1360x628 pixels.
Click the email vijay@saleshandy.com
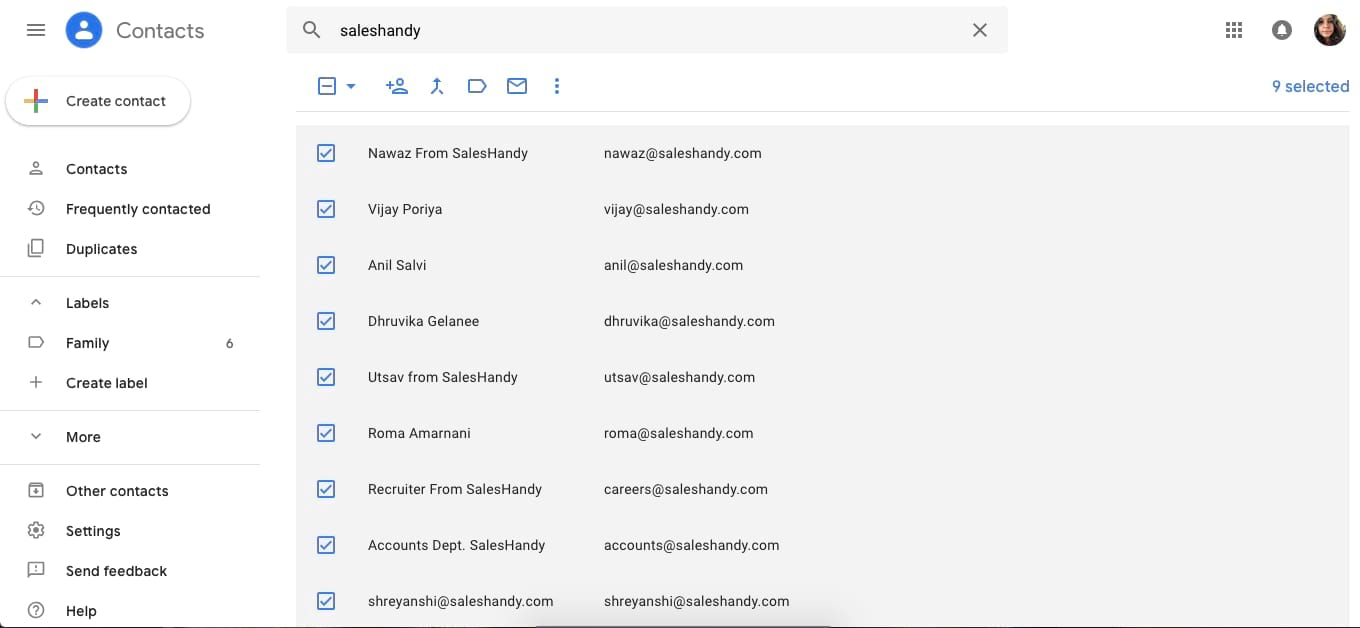coord(676,209)
